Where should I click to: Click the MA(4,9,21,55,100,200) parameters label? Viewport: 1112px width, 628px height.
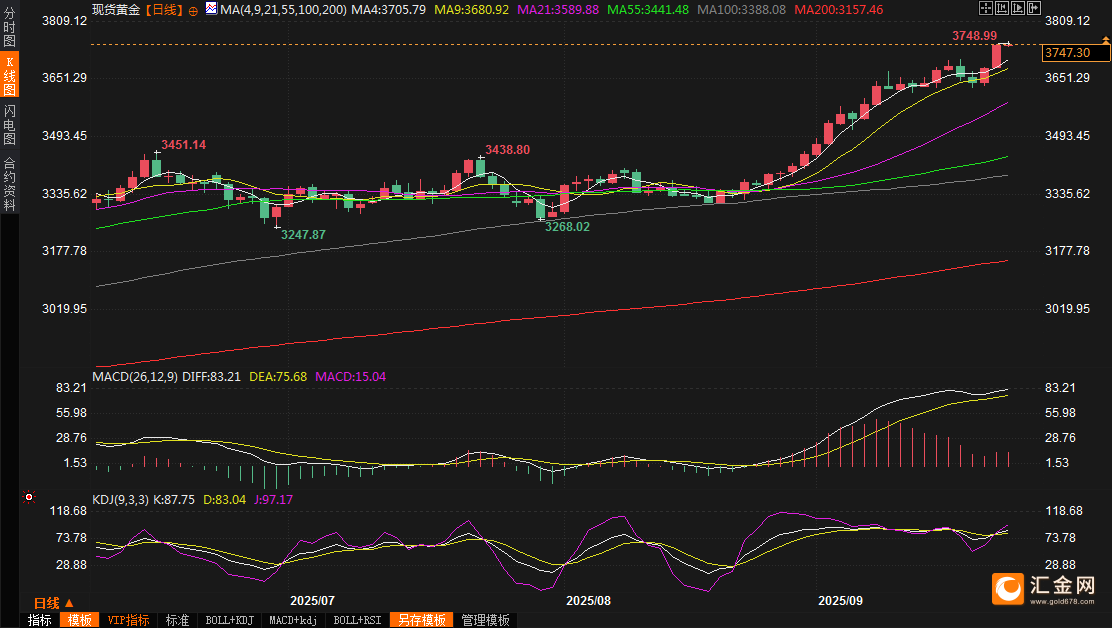click(x=284, y=10)
